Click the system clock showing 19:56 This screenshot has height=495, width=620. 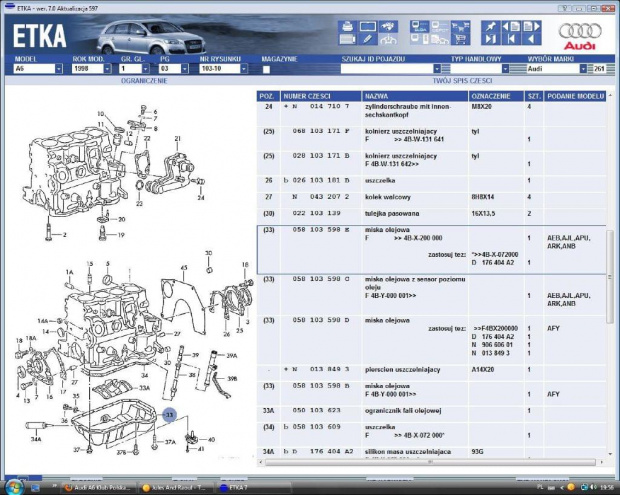(x=609, y=487)
